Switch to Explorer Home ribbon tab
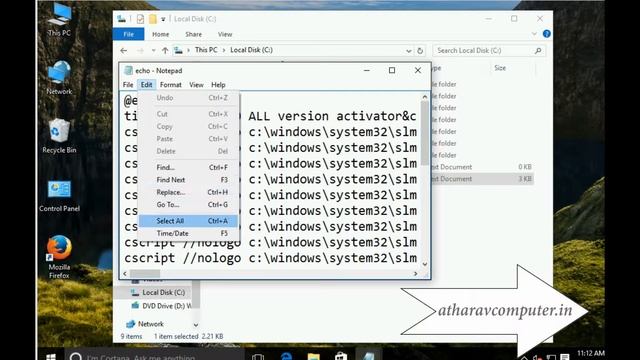 (160, 34)
